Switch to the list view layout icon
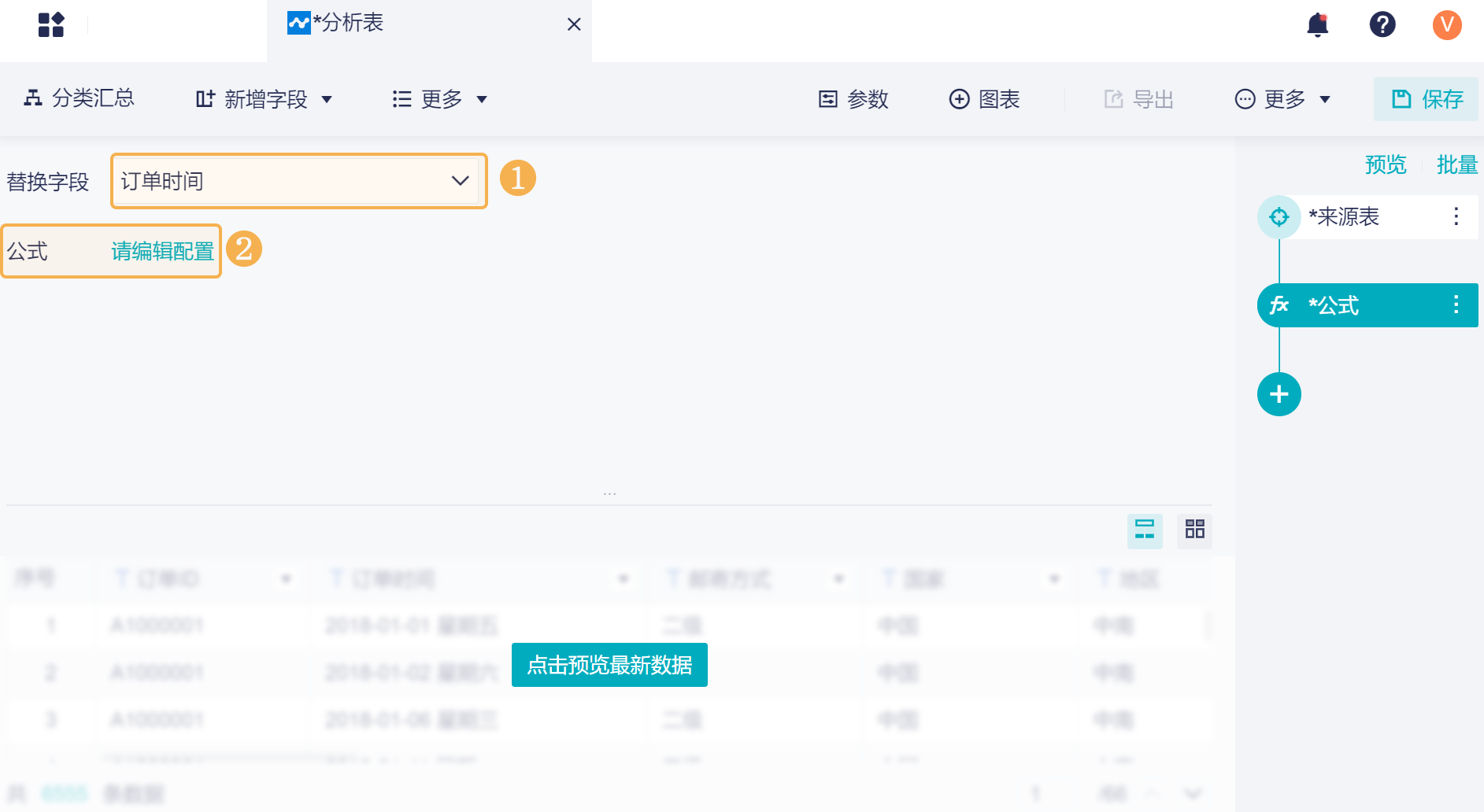The width and height of the screenshot is (1484, 812). 1145,530
